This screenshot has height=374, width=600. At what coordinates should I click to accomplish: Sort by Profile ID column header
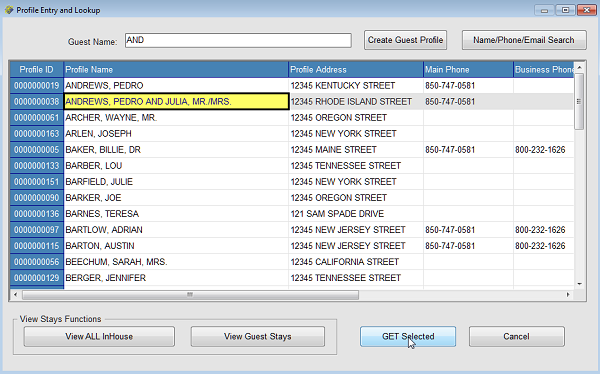(x=37, y=70)
